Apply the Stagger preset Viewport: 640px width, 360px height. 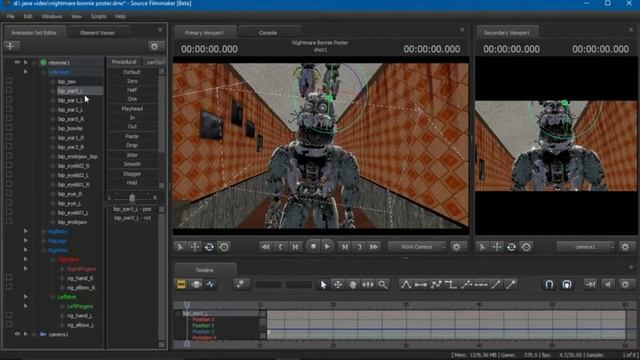[132, 173]
